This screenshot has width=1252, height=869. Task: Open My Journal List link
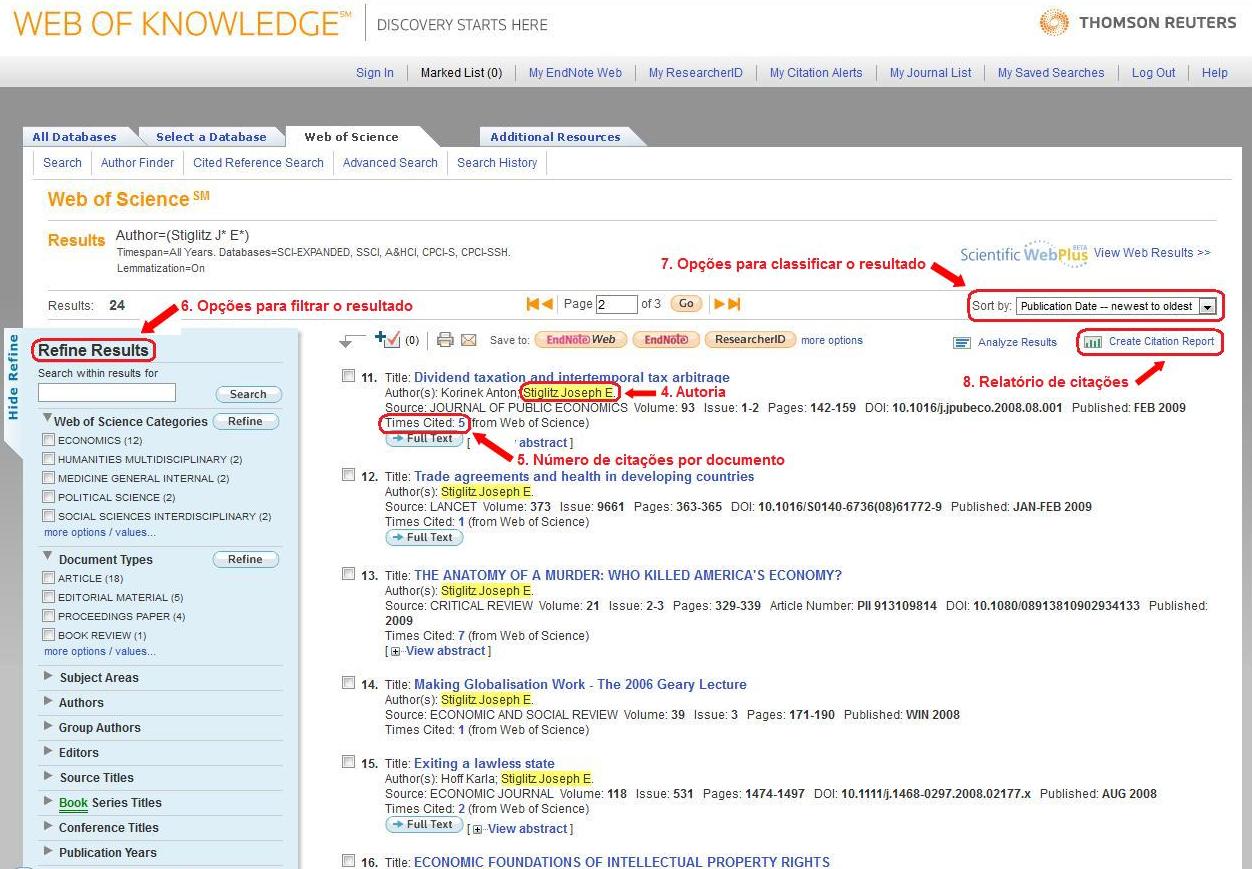(931, 73)
